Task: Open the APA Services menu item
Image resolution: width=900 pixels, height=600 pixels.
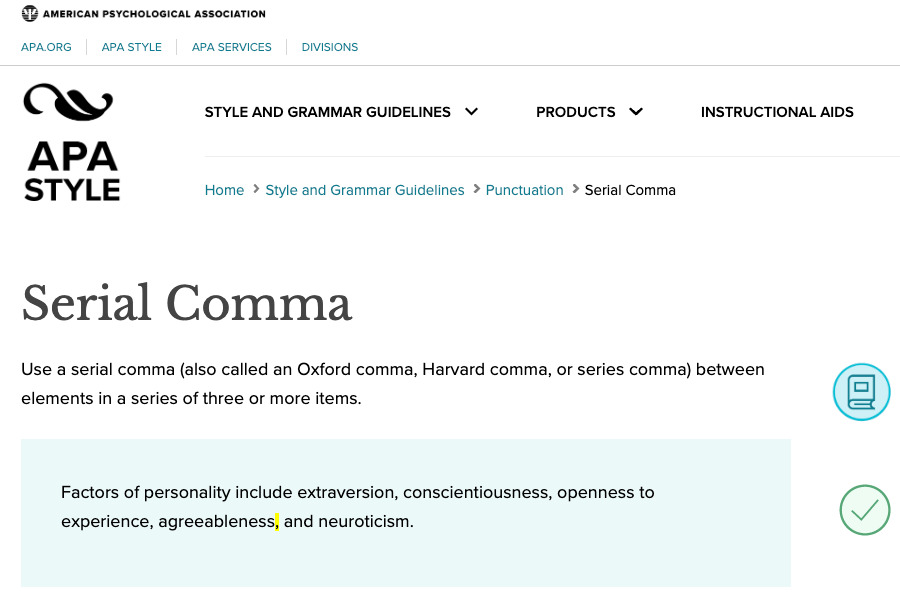Action: (231, 47)
